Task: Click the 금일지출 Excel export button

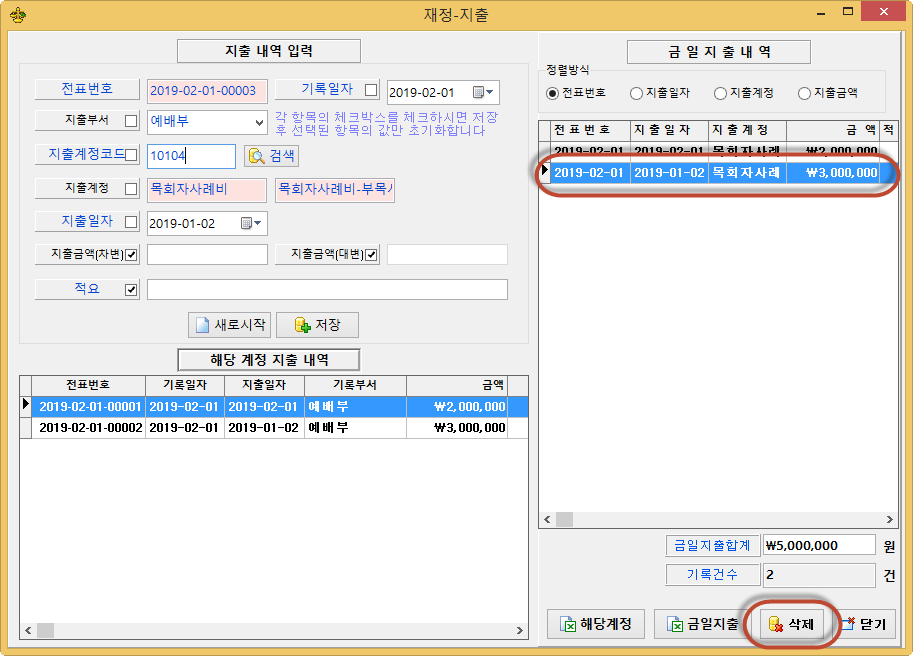Action: (x=703, y=624)
